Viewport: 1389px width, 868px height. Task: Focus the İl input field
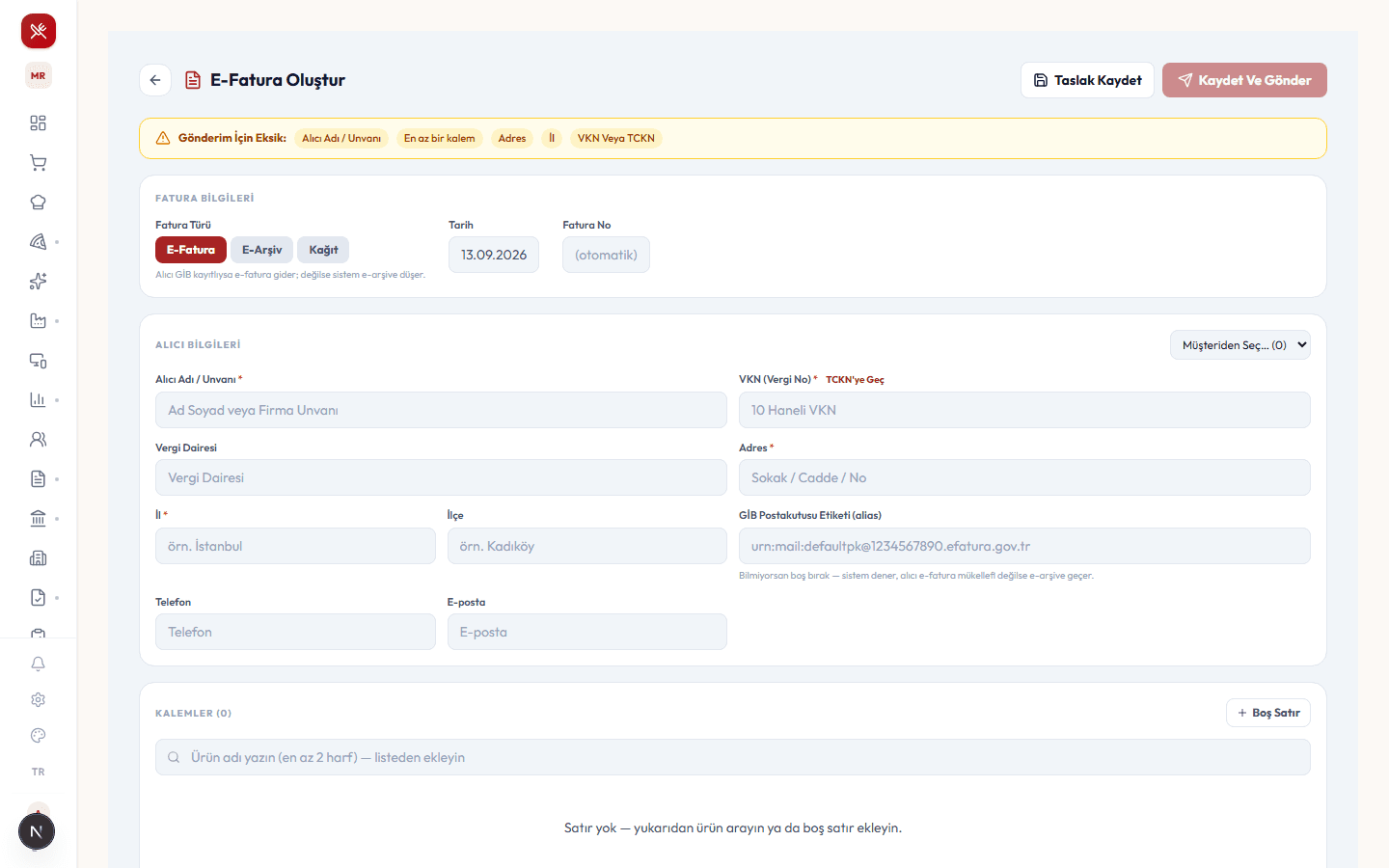[295, 546]
